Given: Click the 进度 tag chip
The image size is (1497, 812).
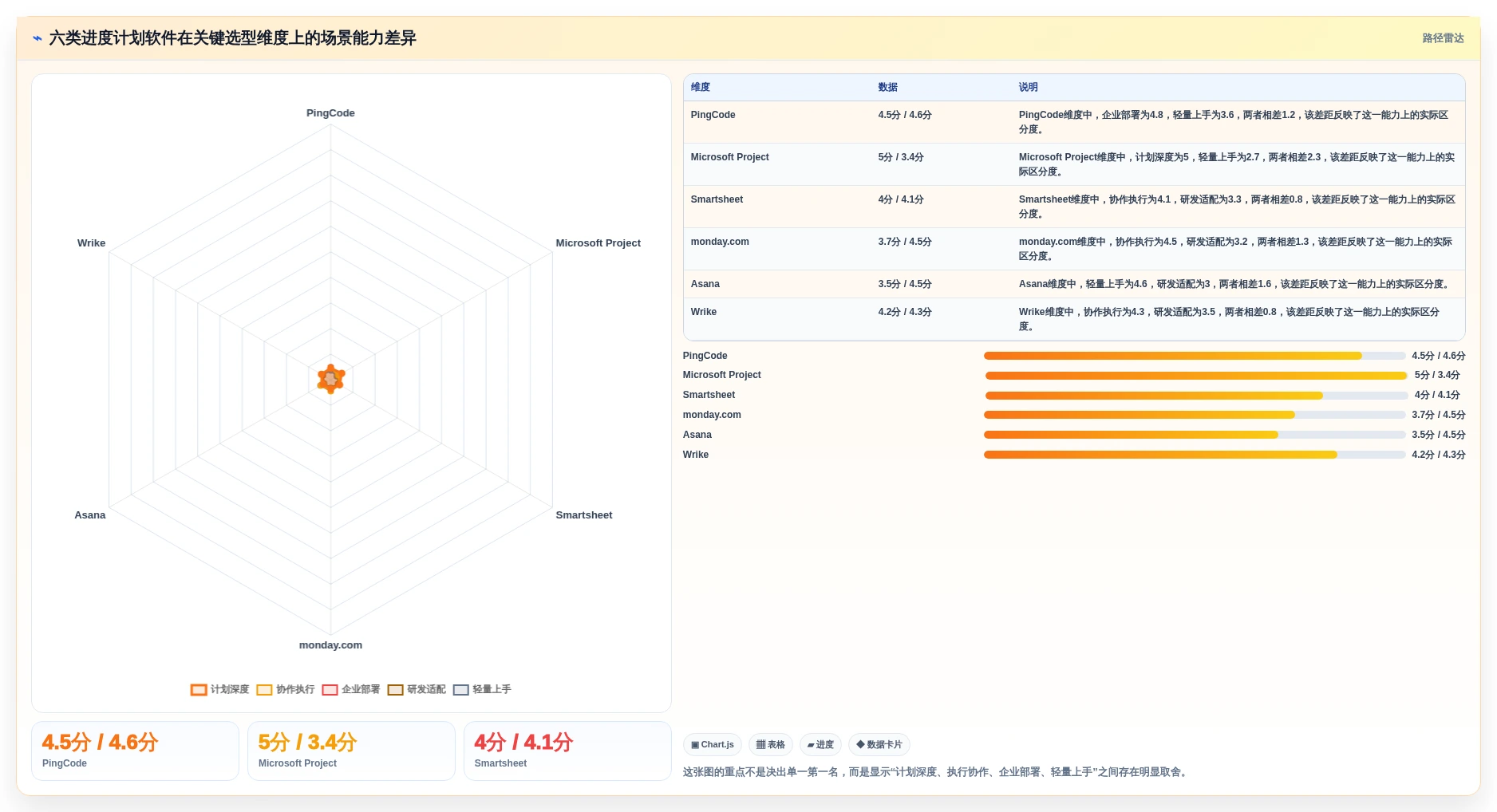Looking at the screenshot, I should point(820,745).
